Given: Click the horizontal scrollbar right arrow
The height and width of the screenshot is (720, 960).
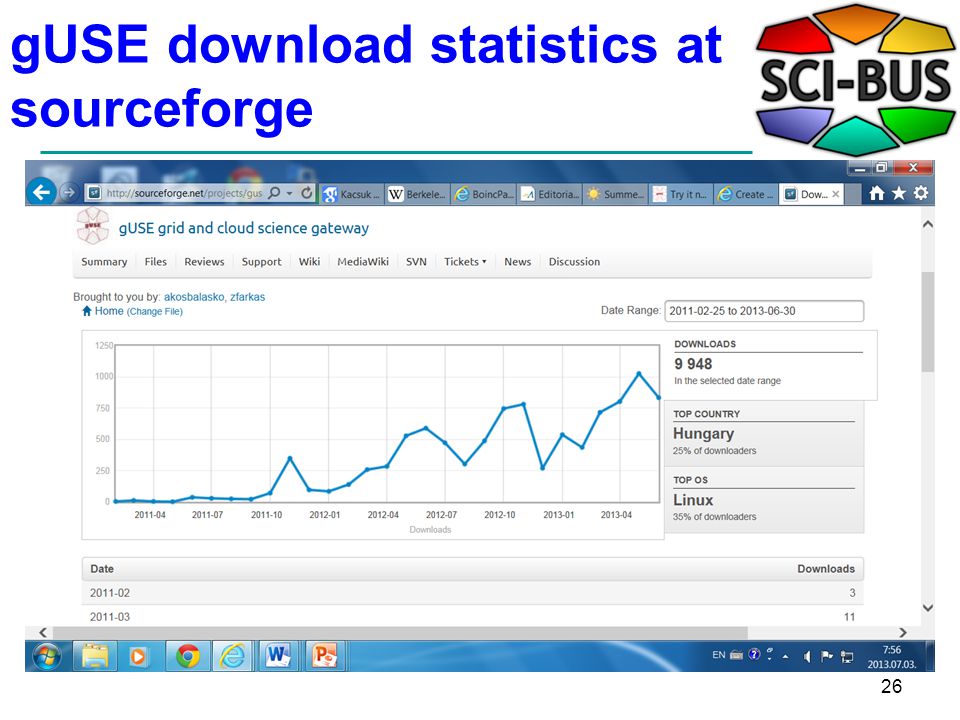Looking at the screenshot, I should pos(903,632).
